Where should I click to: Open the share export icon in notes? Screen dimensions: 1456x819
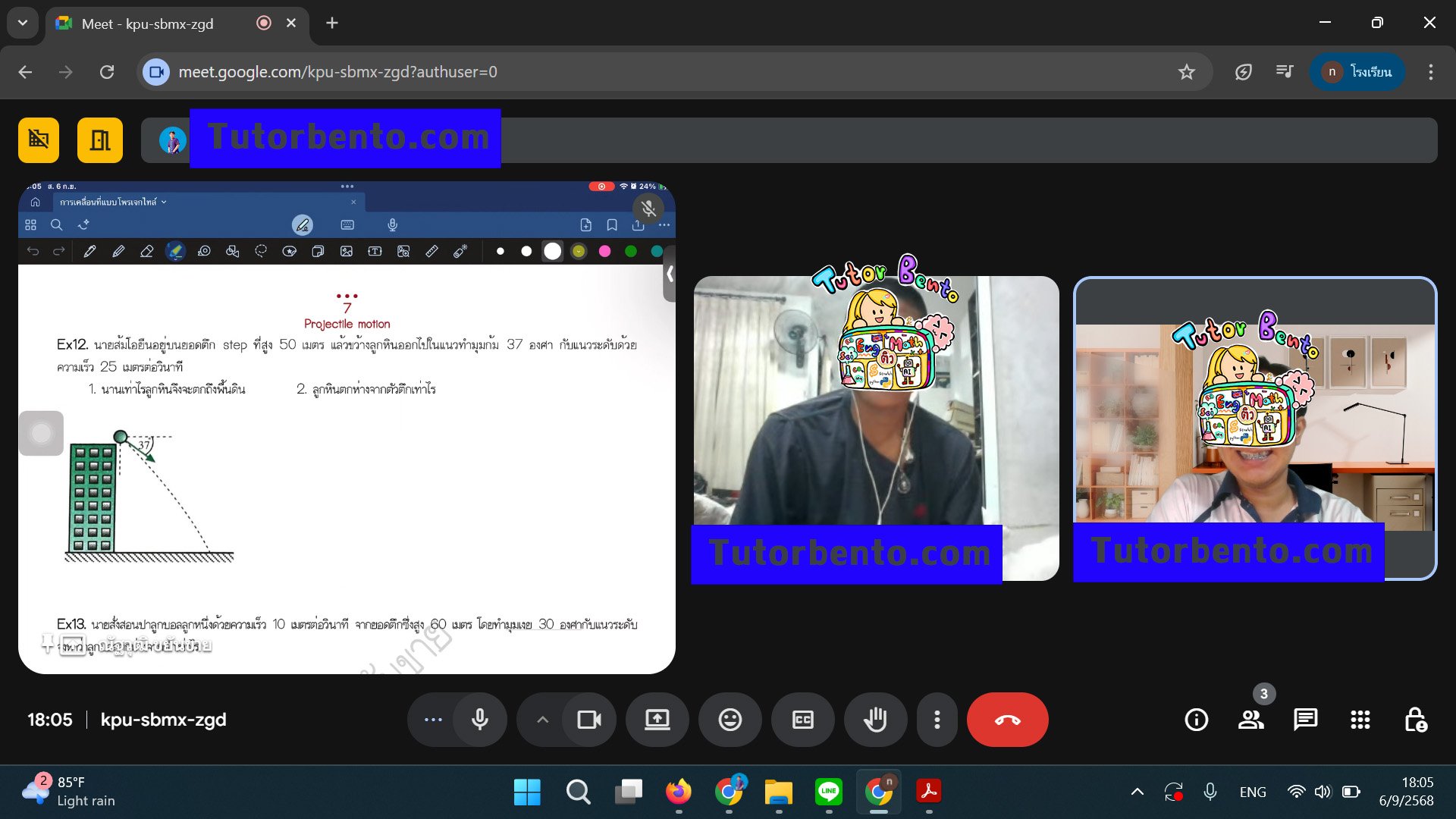(638, 225)
